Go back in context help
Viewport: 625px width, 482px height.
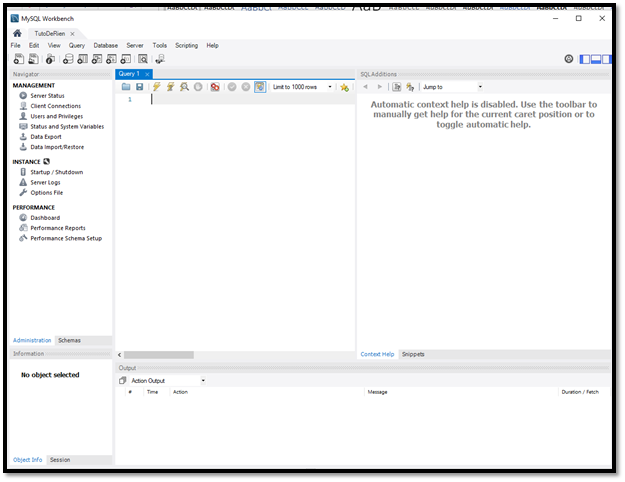[x=366, y=87]
